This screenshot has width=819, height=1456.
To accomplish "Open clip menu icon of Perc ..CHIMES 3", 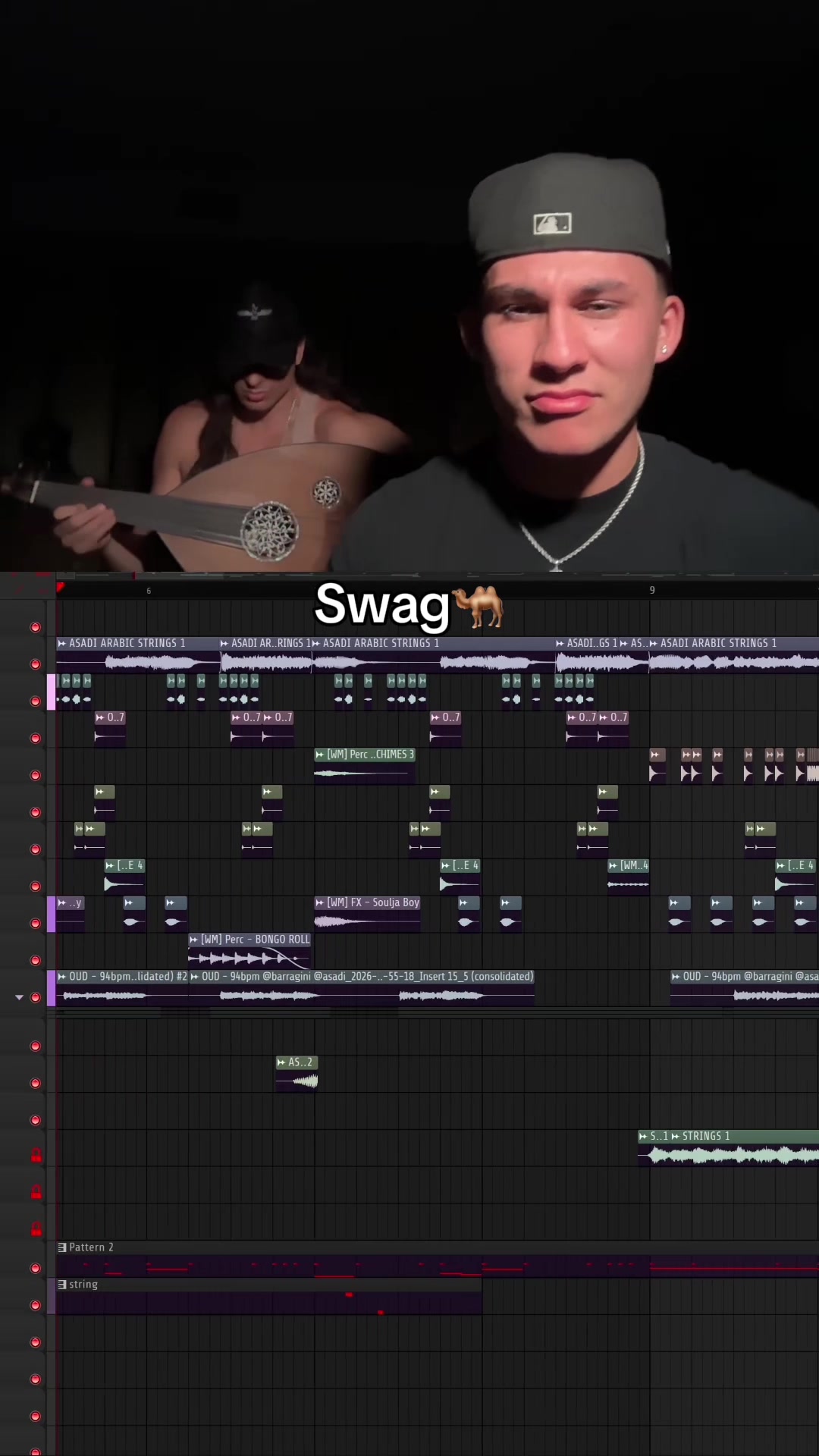I will click(x=320, y=755).
